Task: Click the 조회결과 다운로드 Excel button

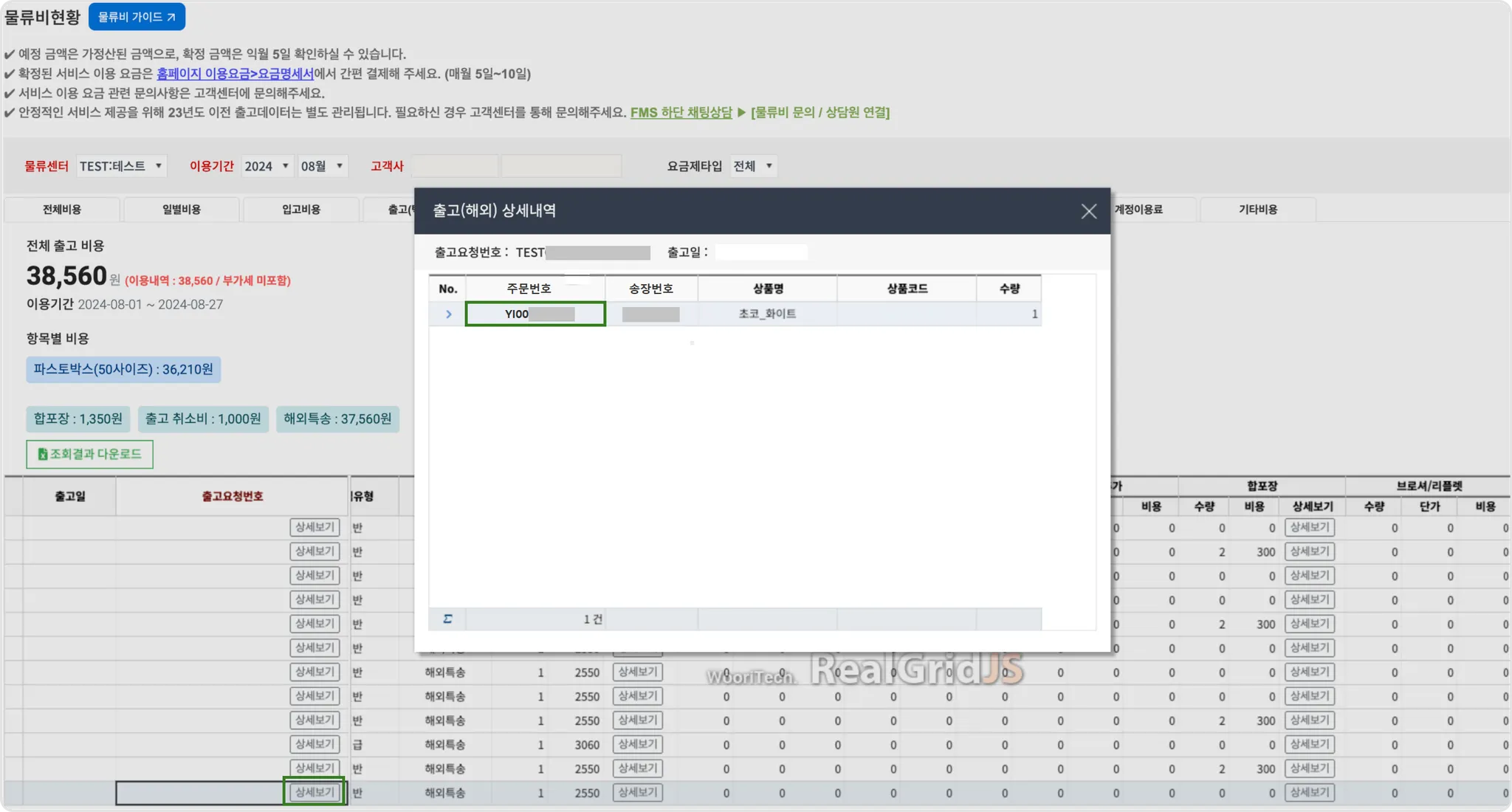Action: click(89, 454)
